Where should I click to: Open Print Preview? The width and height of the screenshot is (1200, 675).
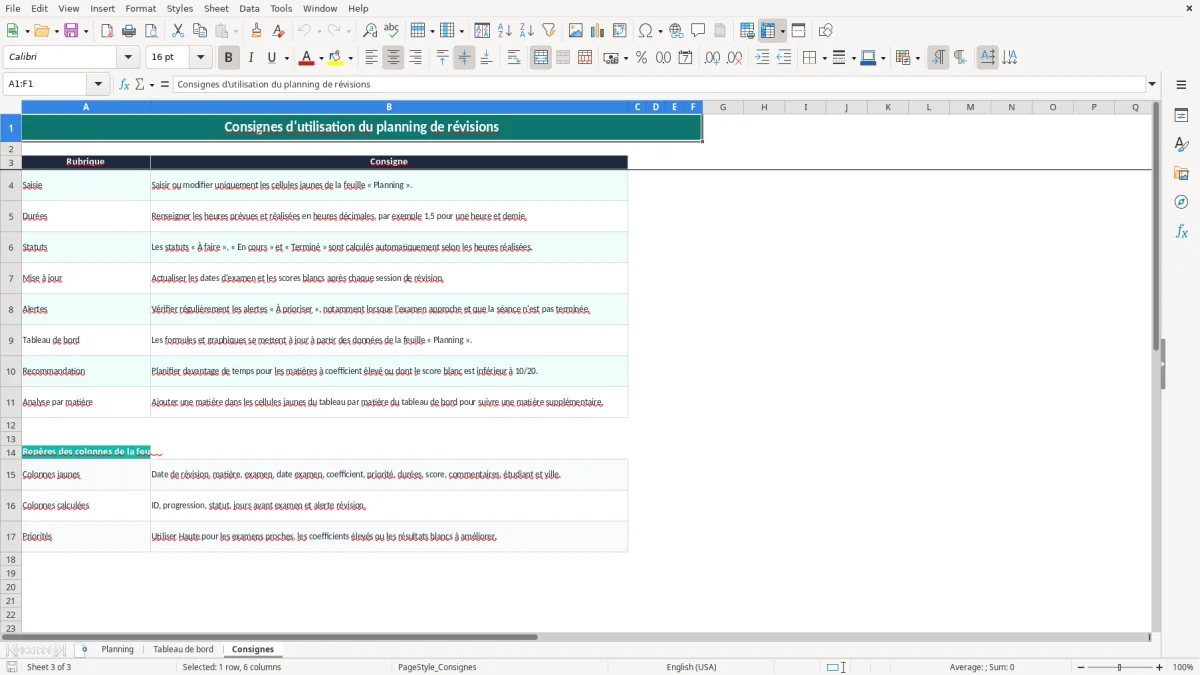(151, 31)
